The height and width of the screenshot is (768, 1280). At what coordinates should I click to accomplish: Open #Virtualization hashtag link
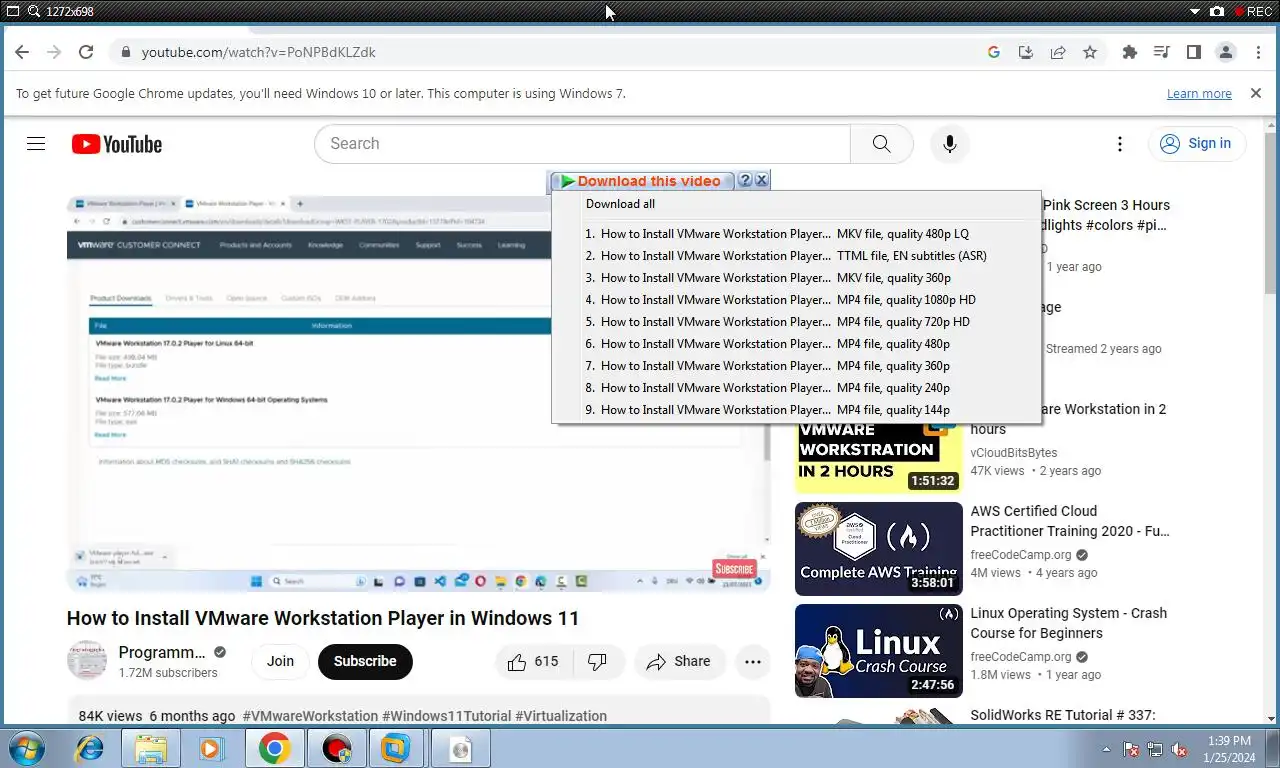click(x=561, y=716)
